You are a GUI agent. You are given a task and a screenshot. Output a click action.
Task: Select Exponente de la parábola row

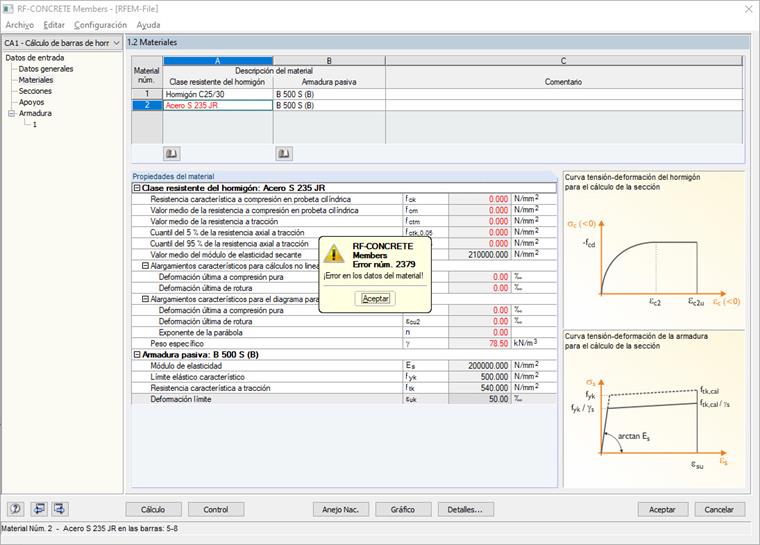pos(344,333)
